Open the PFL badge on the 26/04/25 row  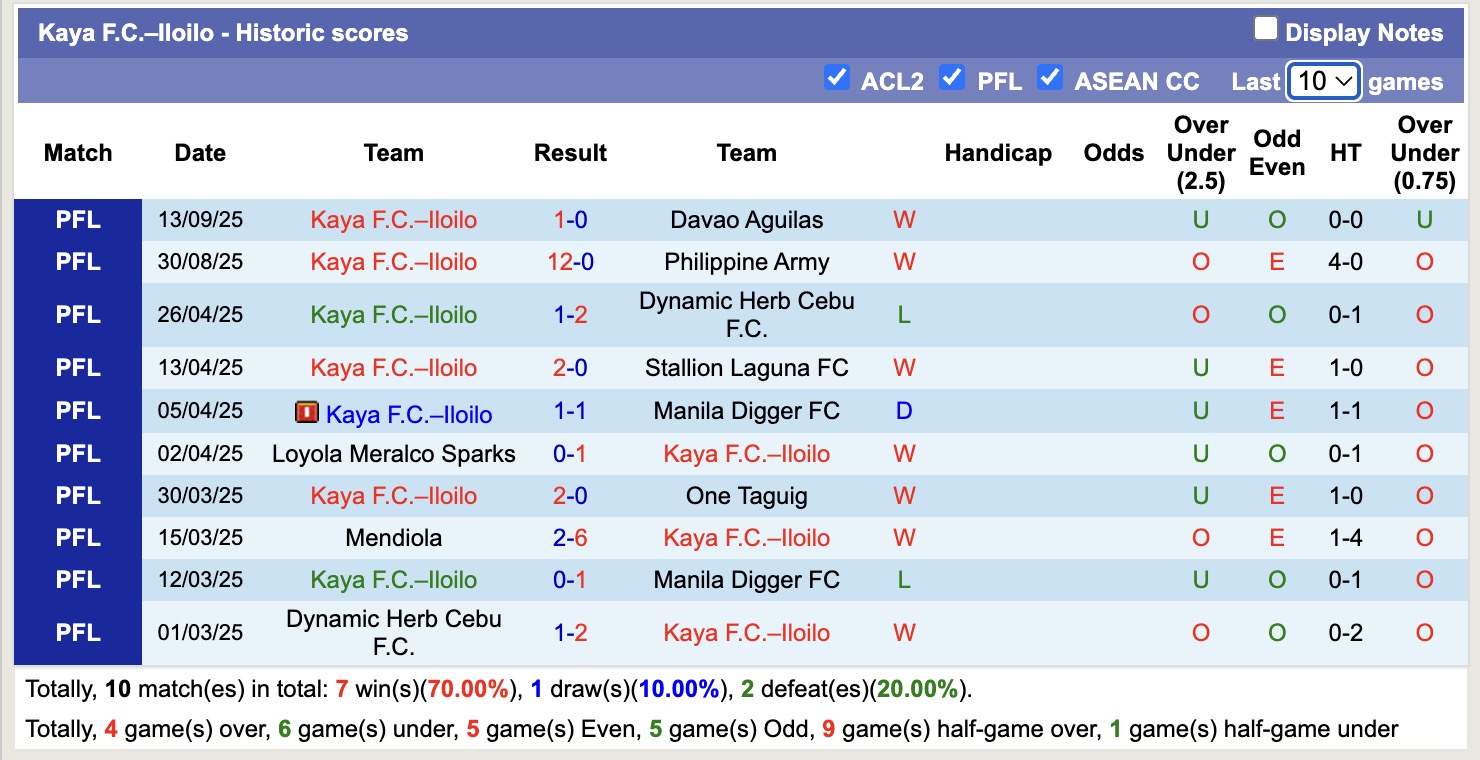pyautogui.click(x=77, y=314)
